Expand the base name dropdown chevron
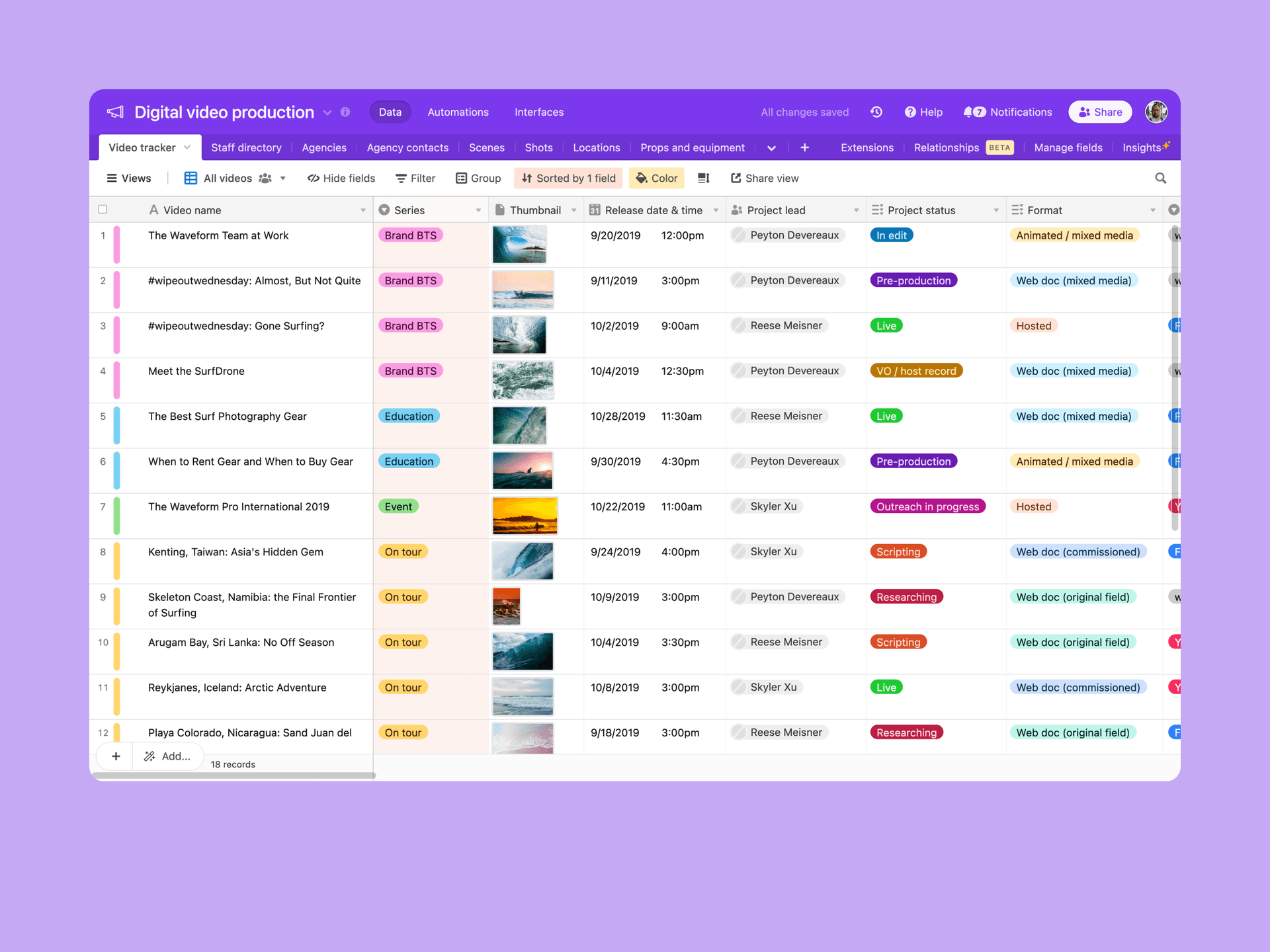1270x952 pixels. pyautogui.click(x=327, y=112)
